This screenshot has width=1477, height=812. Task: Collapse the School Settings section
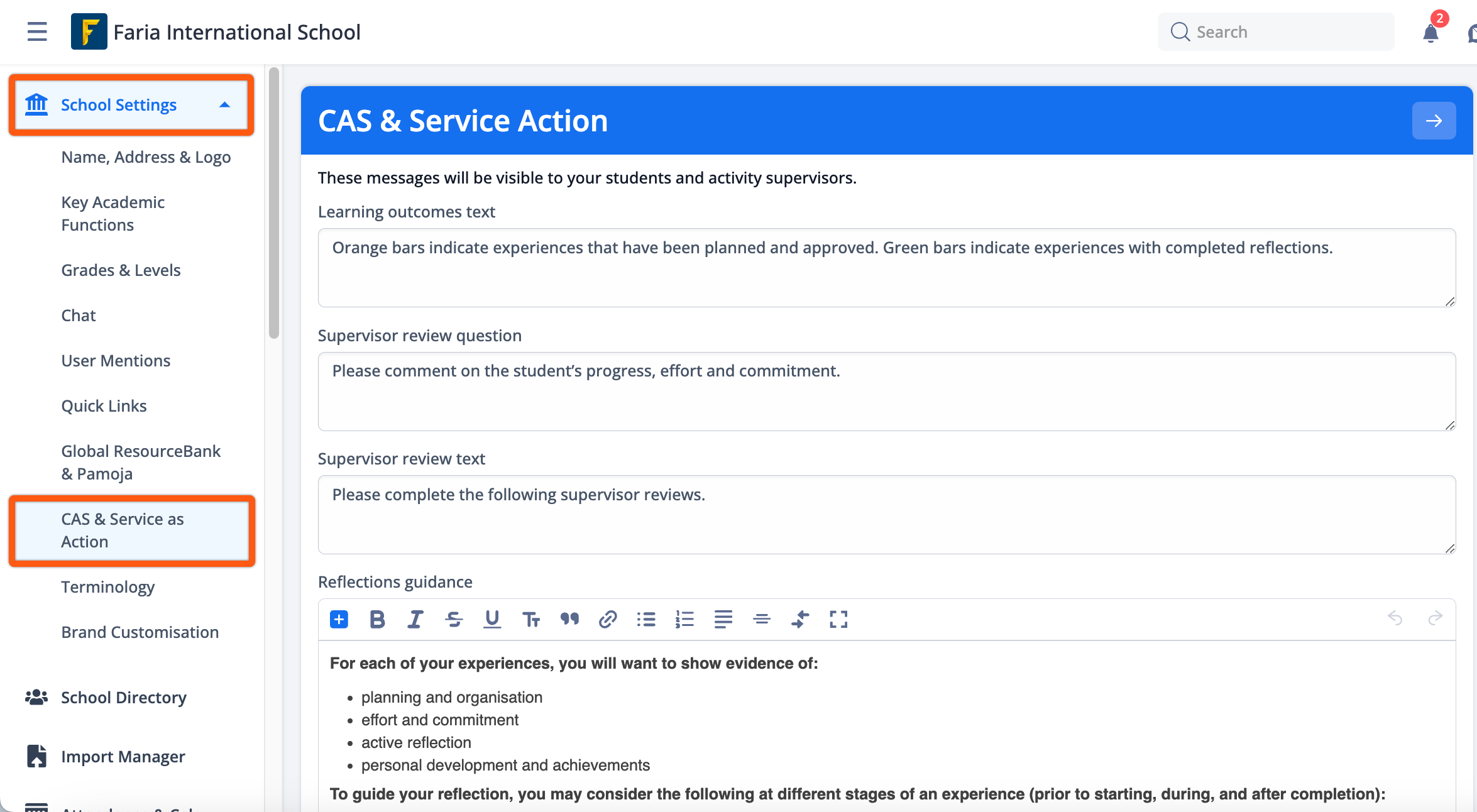(224, 105)
